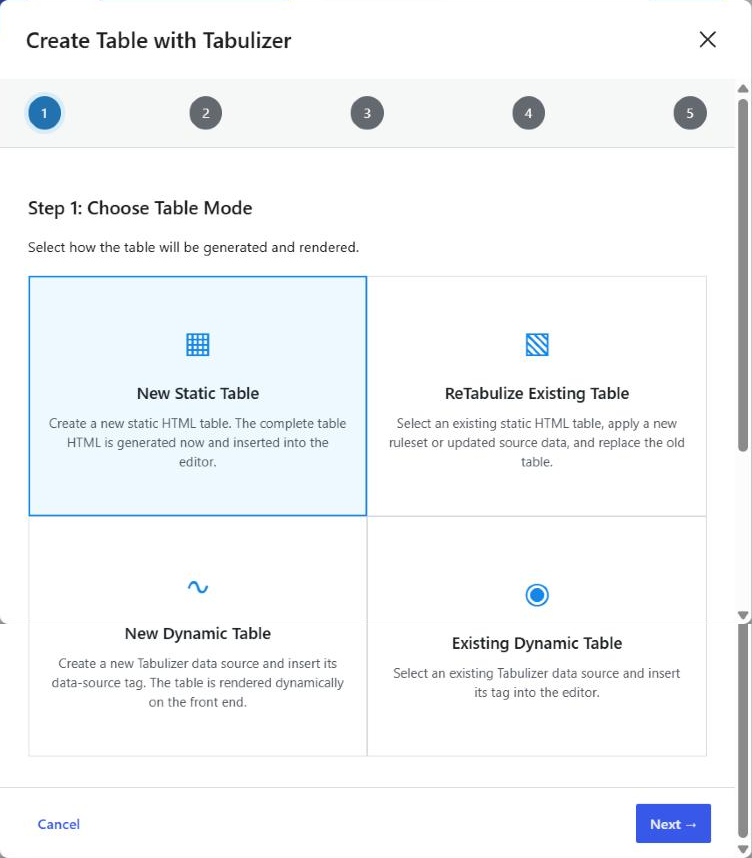Viewport: 752px width, 858px height.
Task: Choose the New Dynamic Table title
Action: pos(198,634)
